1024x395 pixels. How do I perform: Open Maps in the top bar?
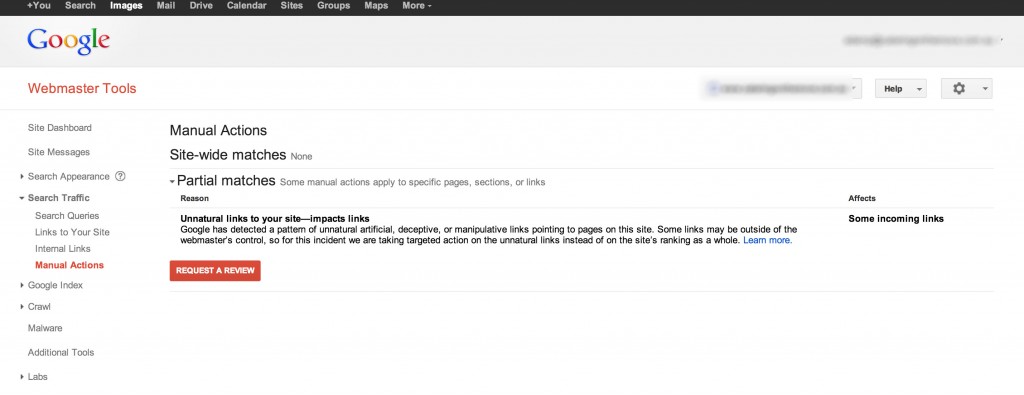pos(376,6)
